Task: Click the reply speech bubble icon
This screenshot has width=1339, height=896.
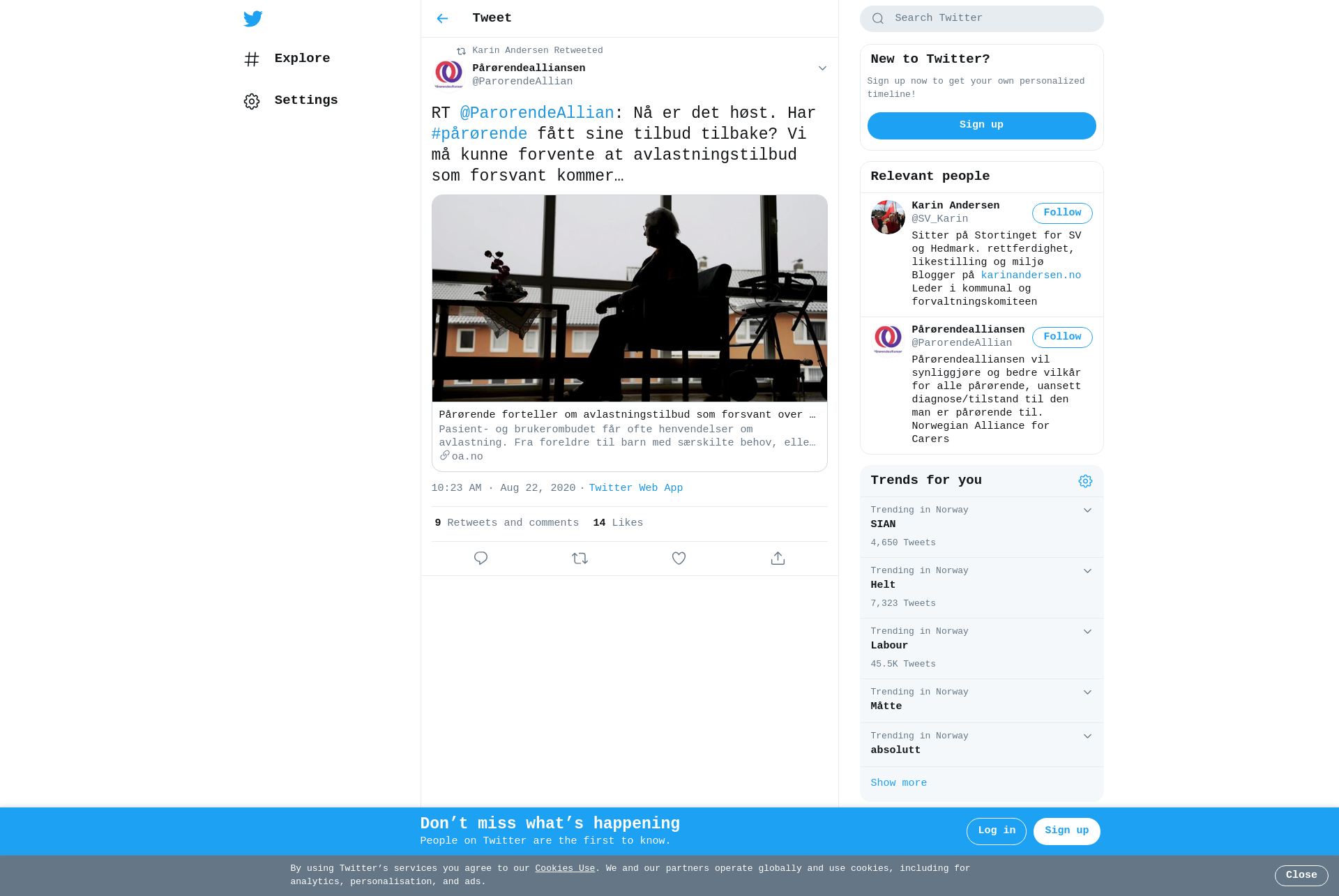Action: (x=481, y=559)
